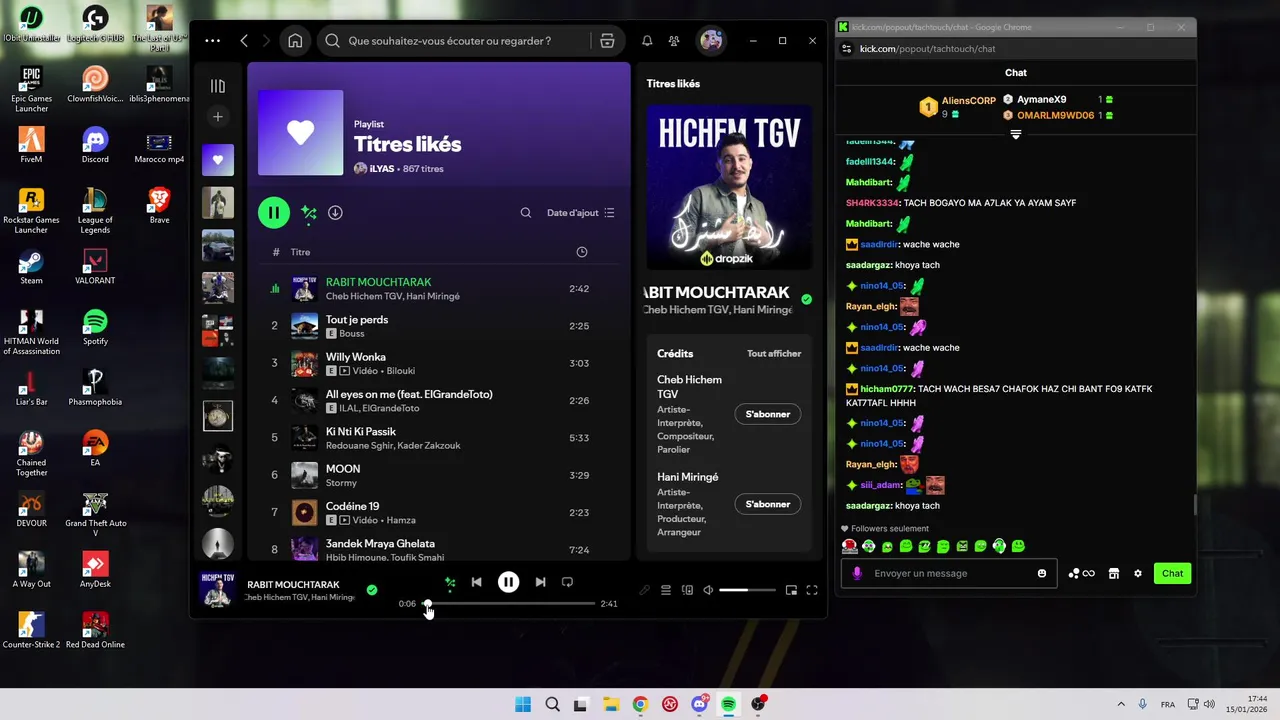Adjust the Spotify volume slider

pos(747,590)
